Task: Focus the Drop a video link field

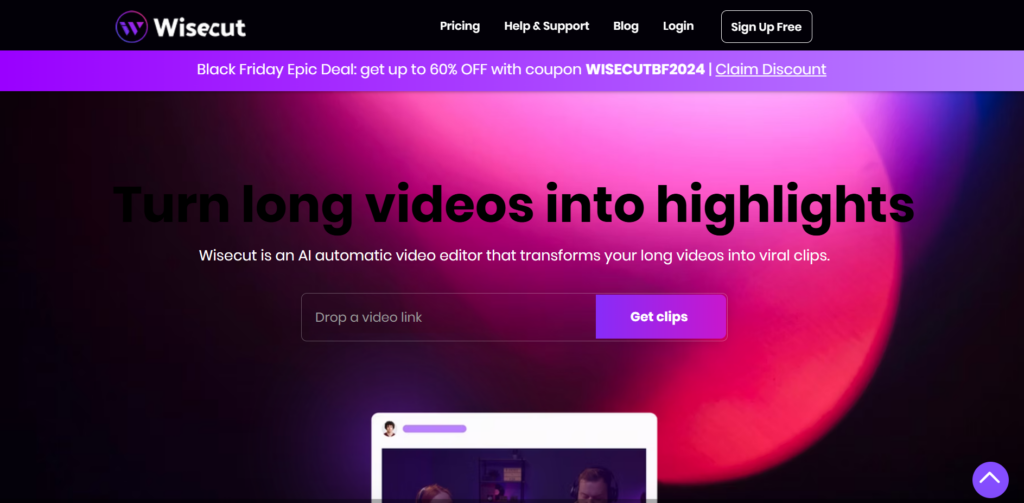Action: 449,317
